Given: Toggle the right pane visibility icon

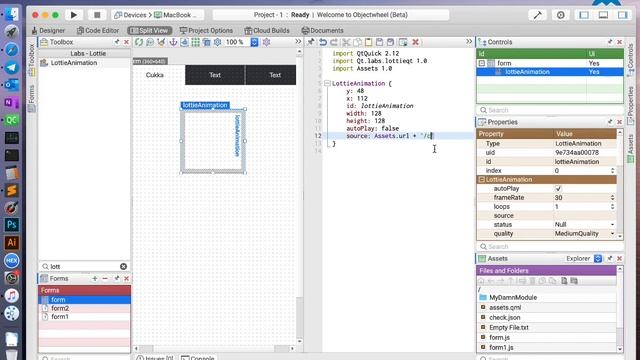Looking at the screenshot, I should tap(622, 15).
